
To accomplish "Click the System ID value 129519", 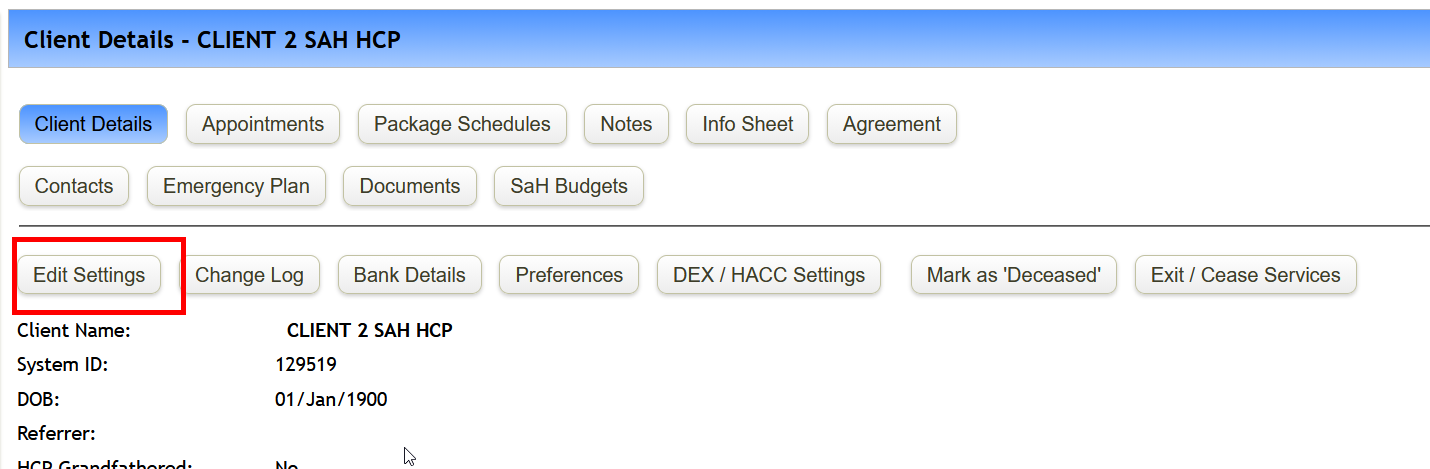I will (x=306, y=365).
